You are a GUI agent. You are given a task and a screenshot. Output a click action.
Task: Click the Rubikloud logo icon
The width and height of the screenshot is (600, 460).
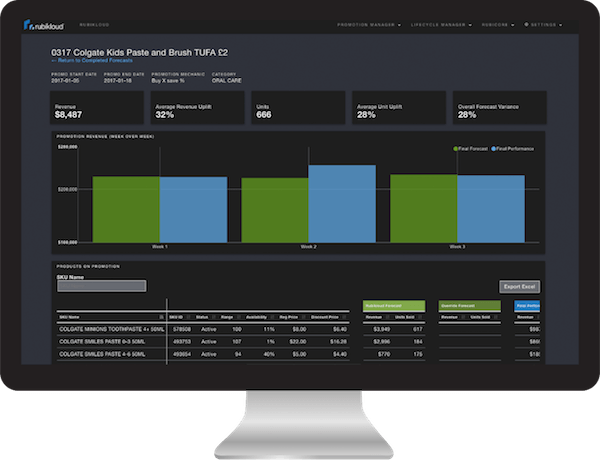coord(31,26)
